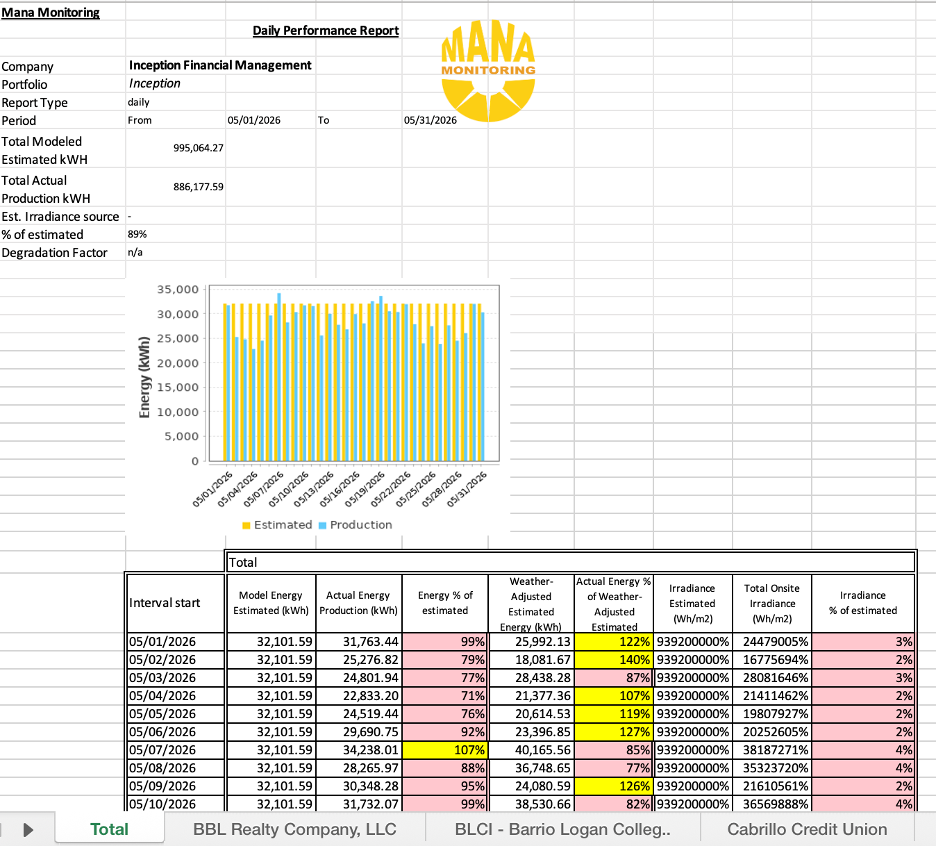Screen dimensions: 936x846
Task: Click the Estimated legend yellow swatch
Action: coord(246,525)
